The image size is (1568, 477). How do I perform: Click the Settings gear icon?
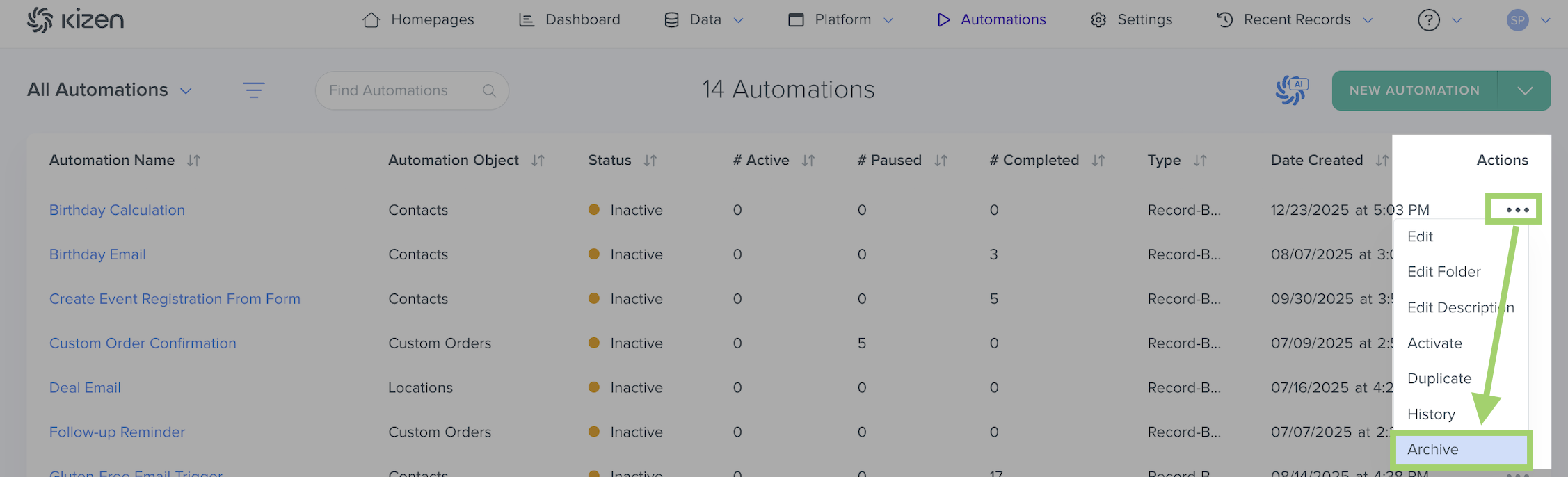1098,19
